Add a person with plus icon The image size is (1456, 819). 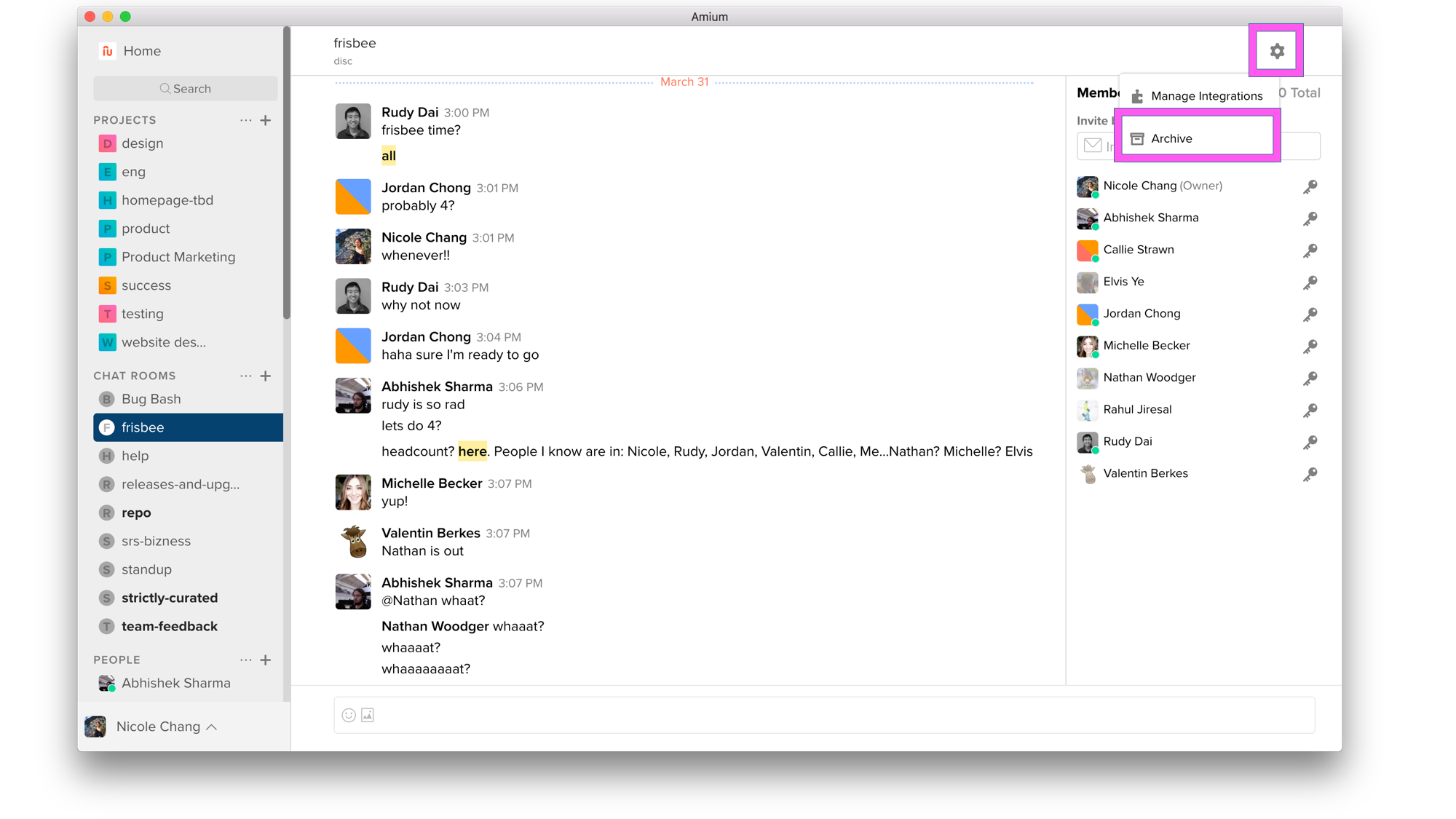click(266, 660)
